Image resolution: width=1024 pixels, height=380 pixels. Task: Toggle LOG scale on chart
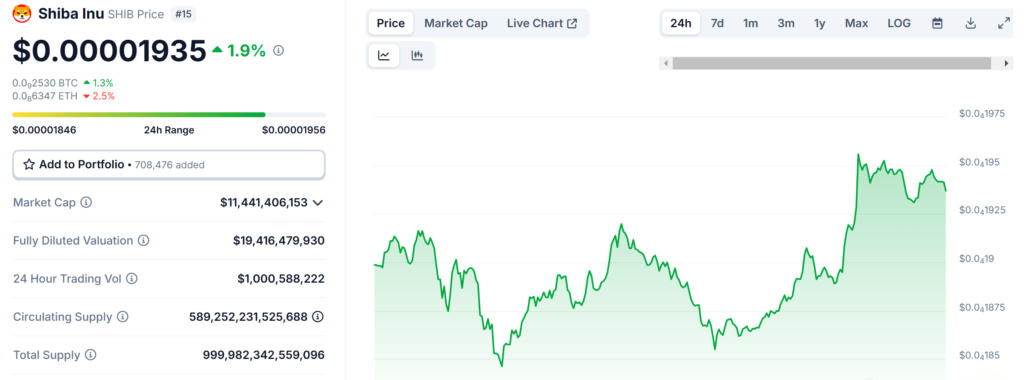point(899,24)
